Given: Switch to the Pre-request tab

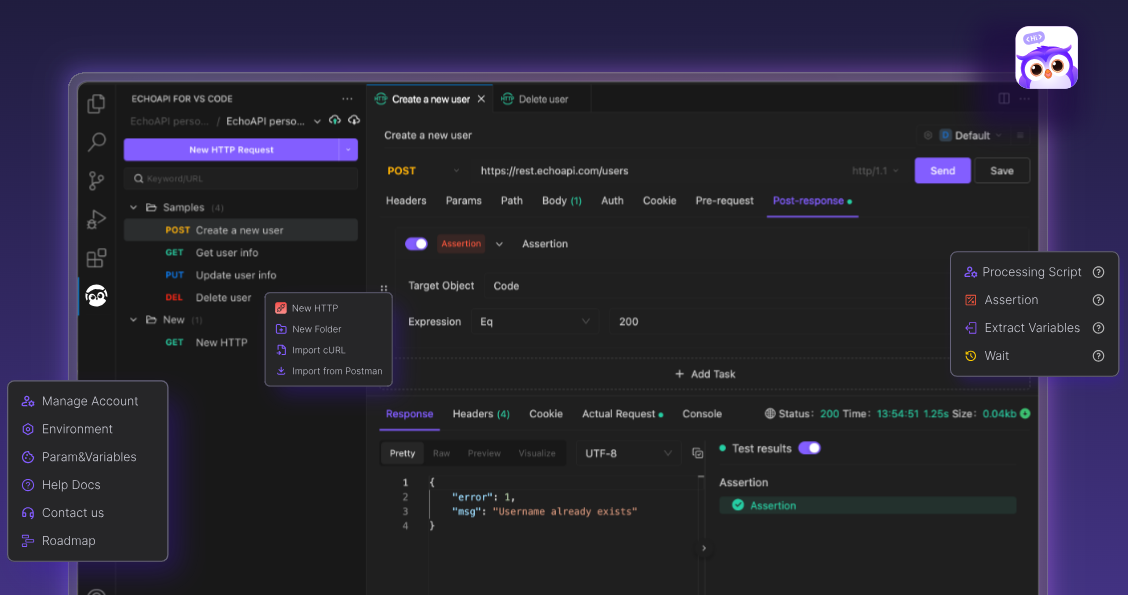Looking at the screenshot, I should click(724, 201).
